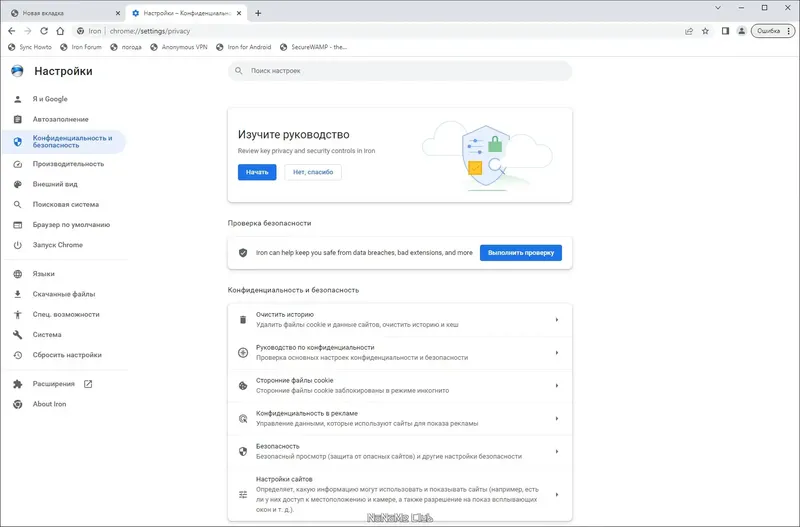Click trash icon in Очистить историю row
The width and height of the screenshot is (800, 527).
point(243,320)
